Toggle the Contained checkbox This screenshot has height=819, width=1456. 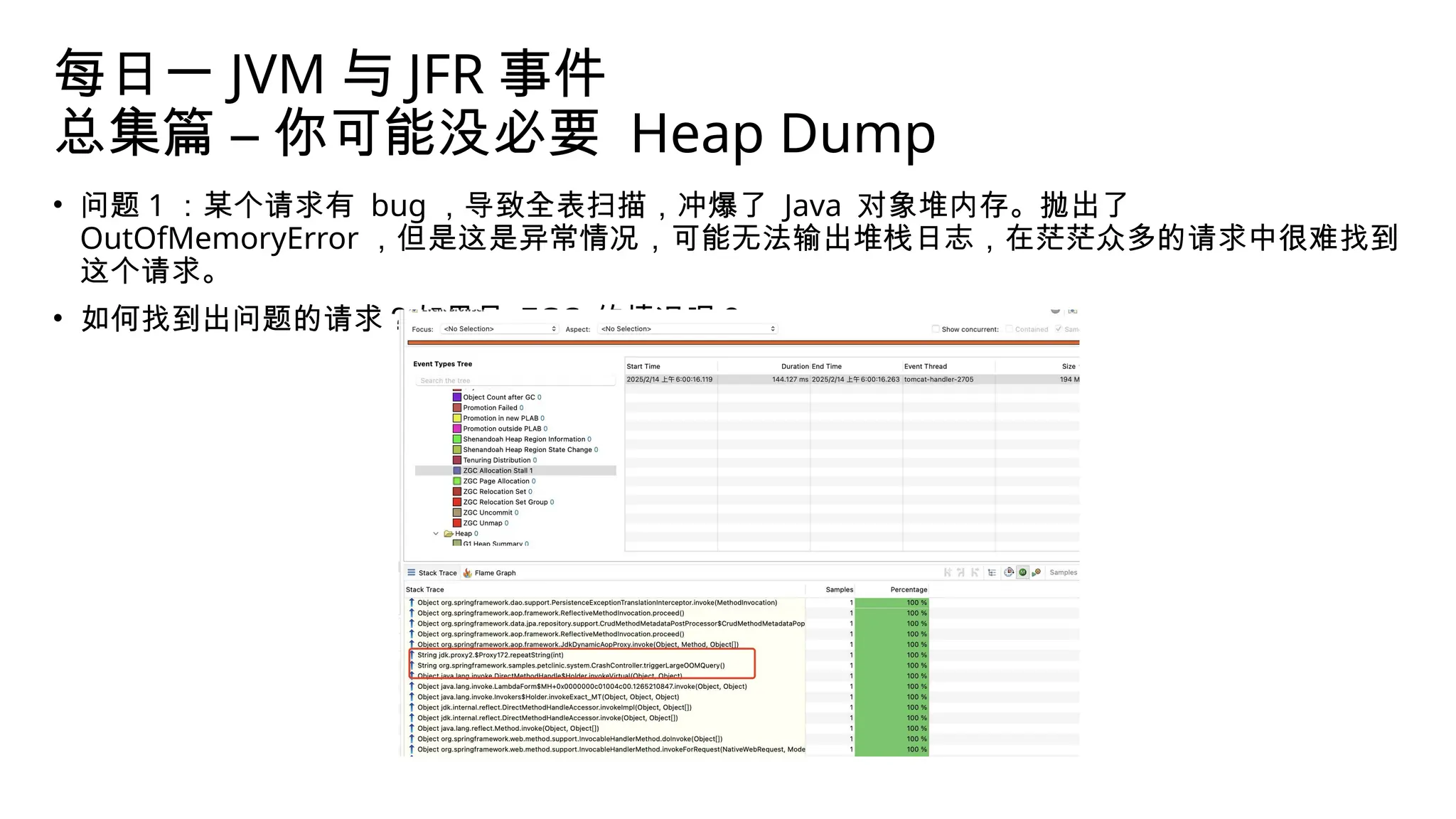coord(1009,329)
